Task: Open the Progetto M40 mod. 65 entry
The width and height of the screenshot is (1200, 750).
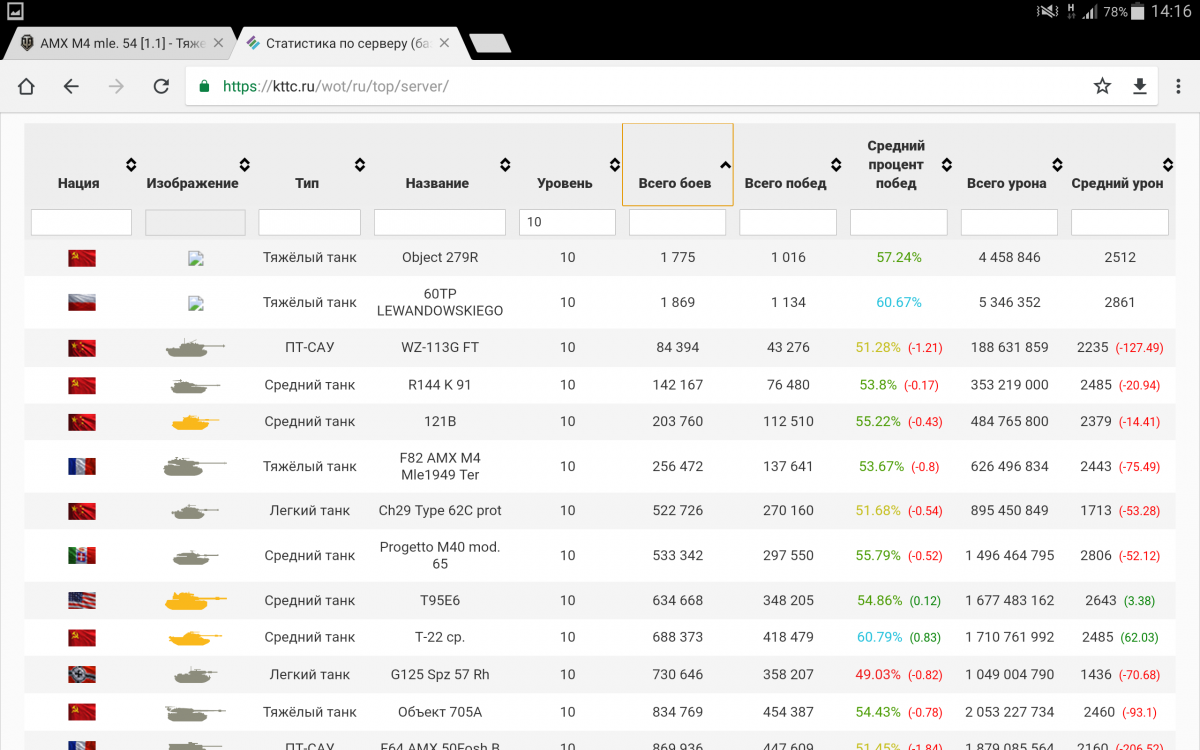Action: click(439, 556)
